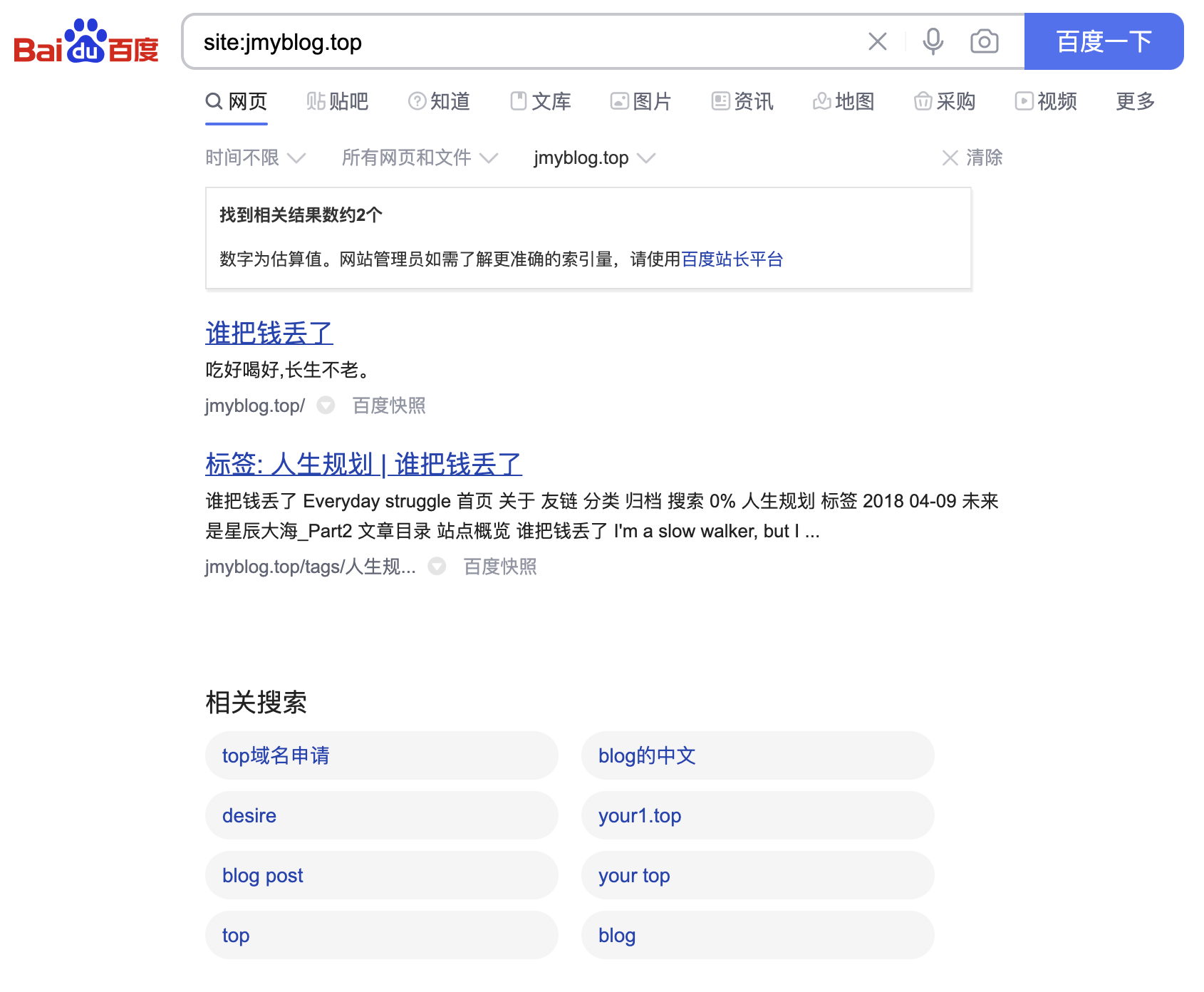Start voice search with the microphone icon
Screen dimensions: 1204x992
[933, 41]
